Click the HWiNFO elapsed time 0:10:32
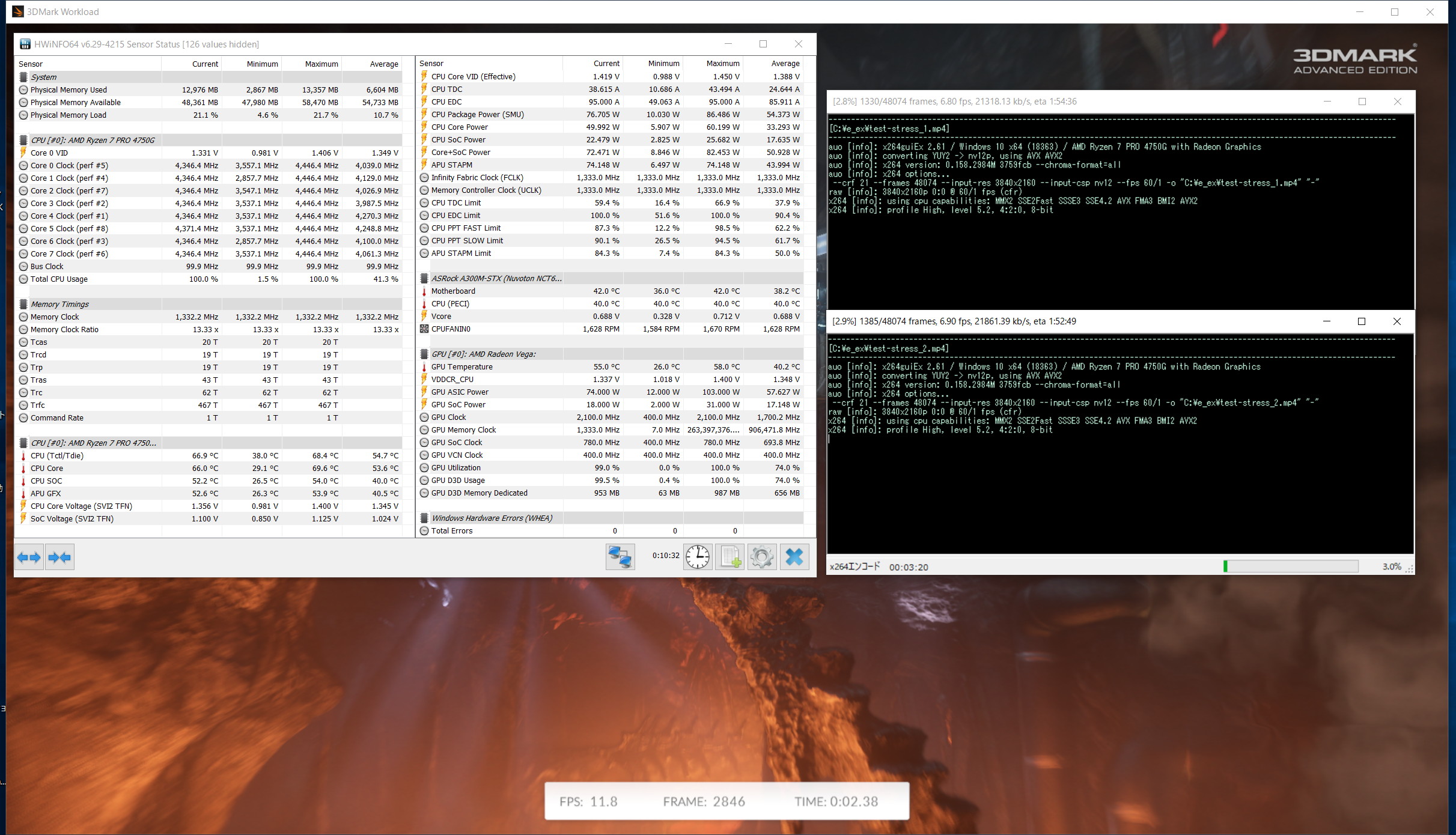Viewport: 1456px width, 835px height. [x=666, y=556]
